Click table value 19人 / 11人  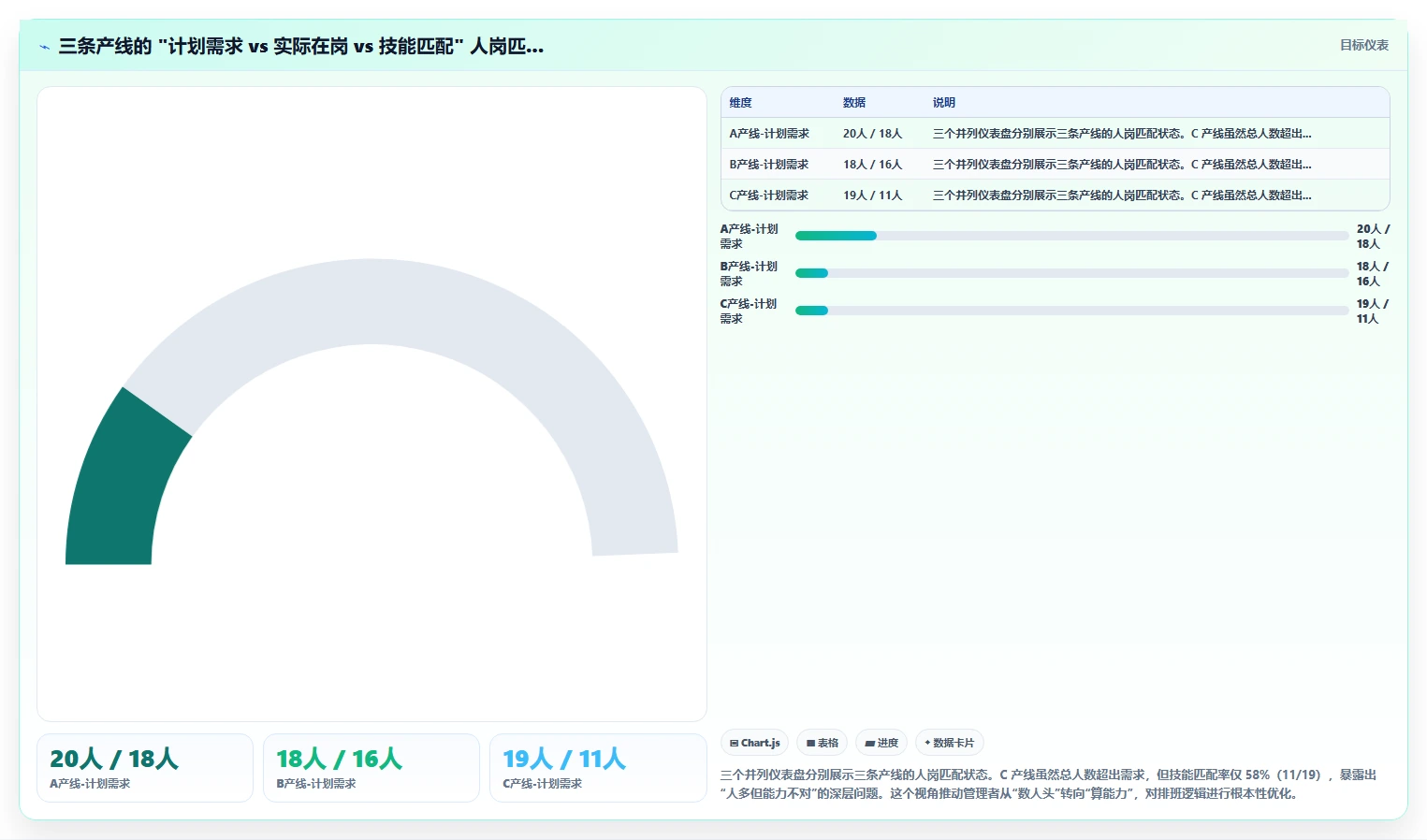[872, 196]
